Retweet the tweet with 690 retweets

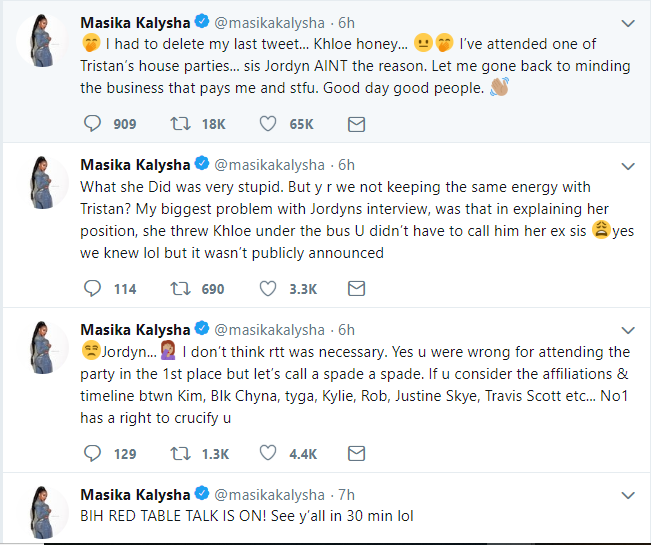point(181,289)
